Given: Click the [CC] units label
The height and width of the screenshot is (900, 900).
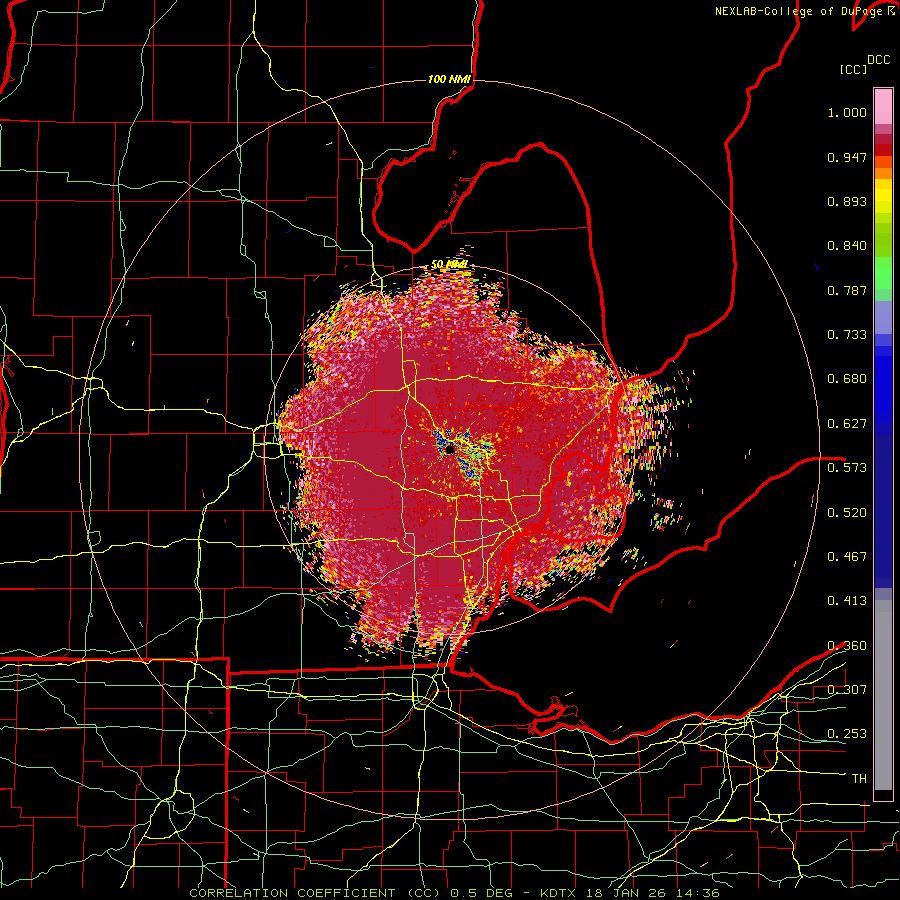Looking at the screenshot, I should point(853,69).
